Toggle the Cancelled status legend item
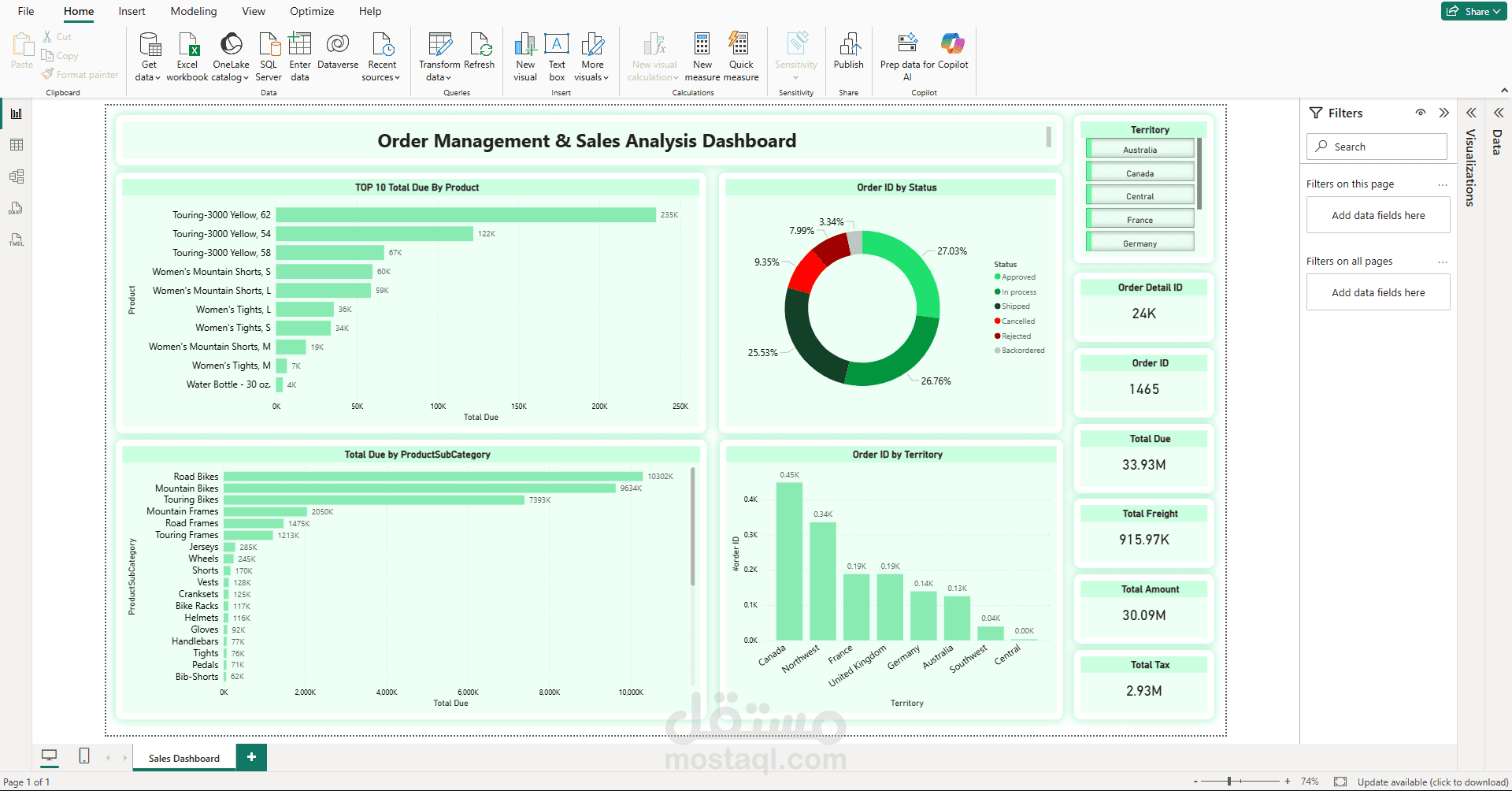The width and height of the screenshot is (1512, 791). (1014, 321)
